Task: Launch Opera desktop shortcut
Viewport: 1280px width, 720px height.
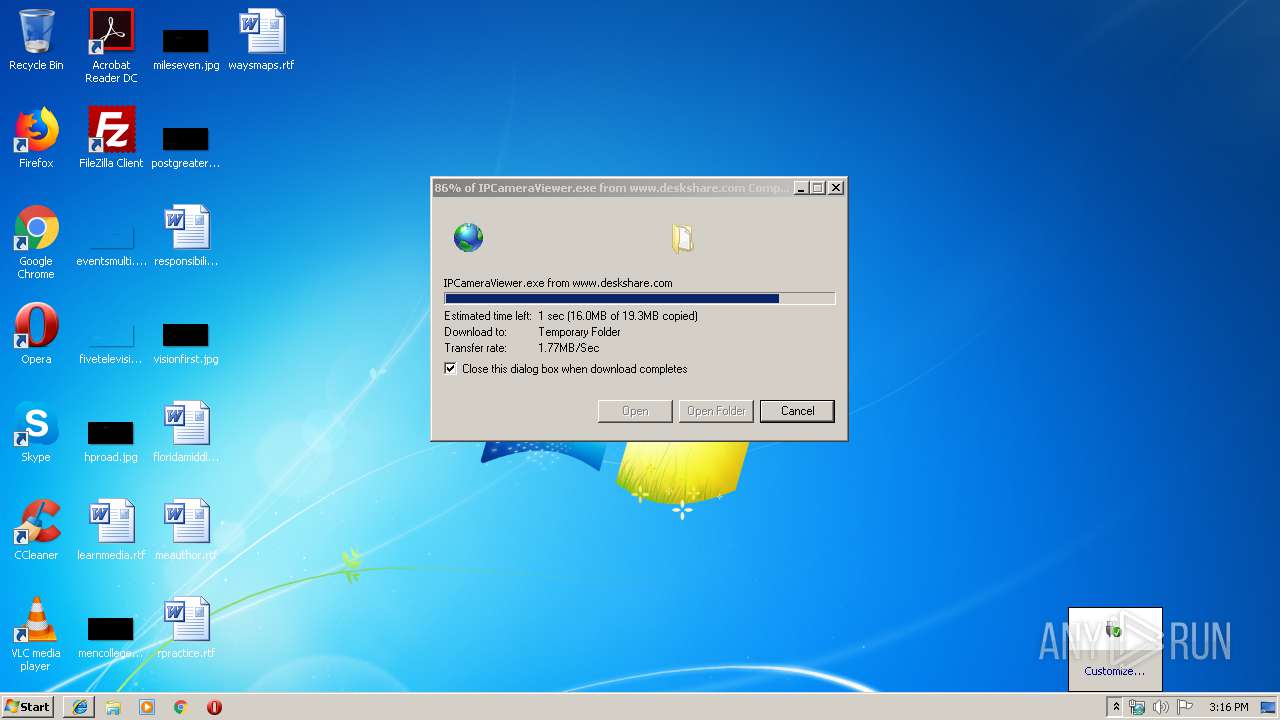Action: coord(36,334)
